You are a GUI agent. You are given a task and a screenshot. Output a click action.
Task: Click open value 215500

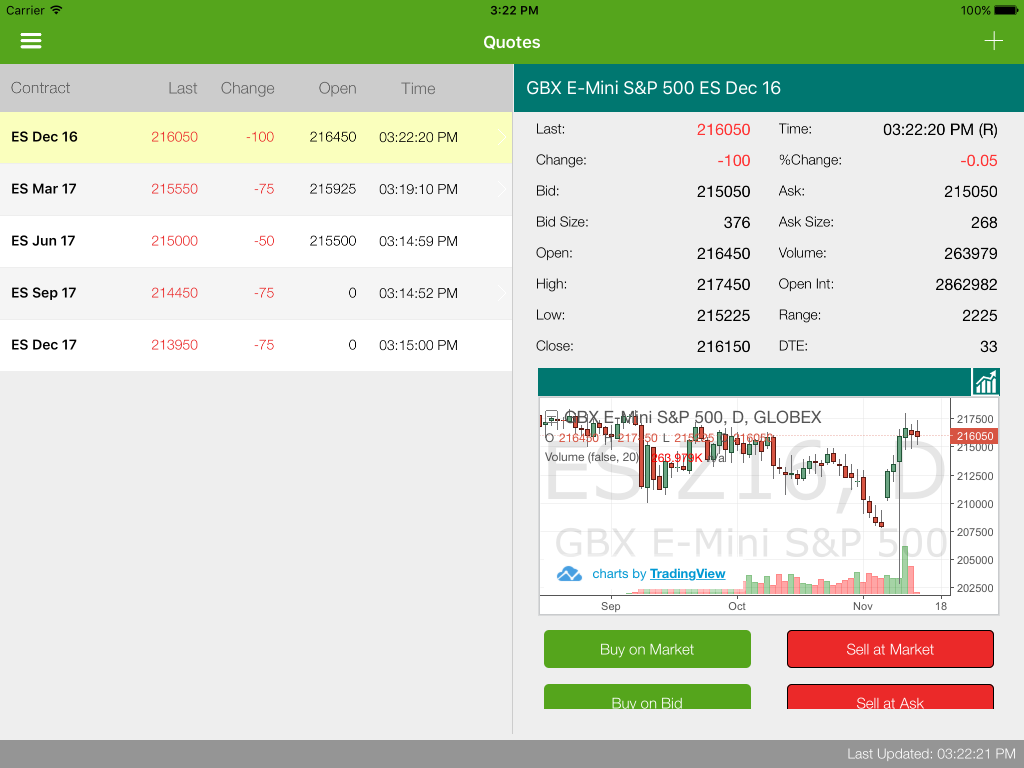[332, 241]
